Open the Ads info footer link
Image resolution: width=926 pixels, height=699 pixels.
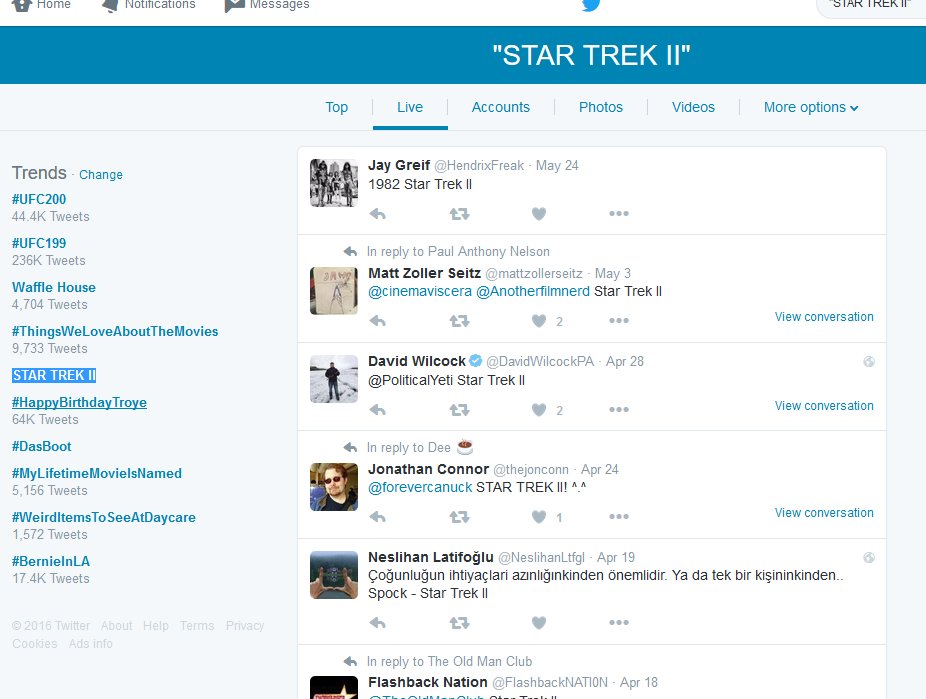point(90,644)
